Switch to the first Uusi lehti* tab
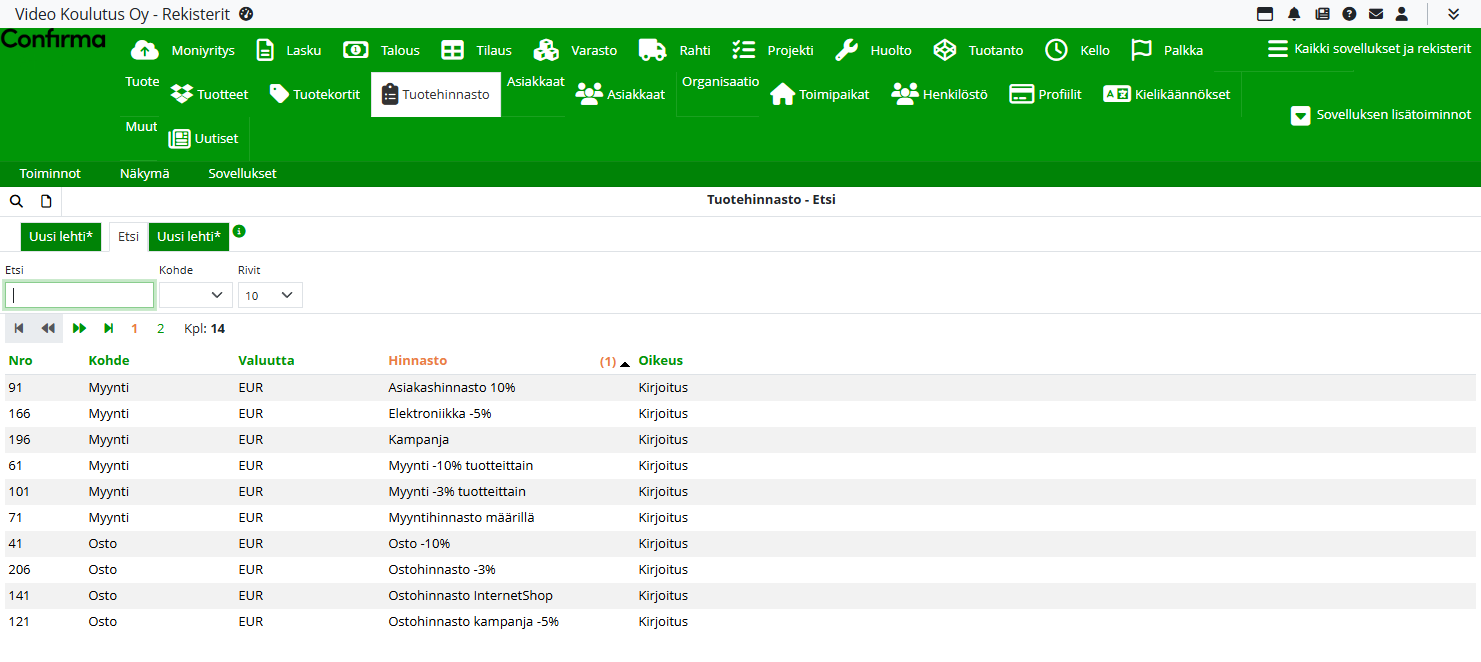The image size is (1481, 662). pos(61,237)
